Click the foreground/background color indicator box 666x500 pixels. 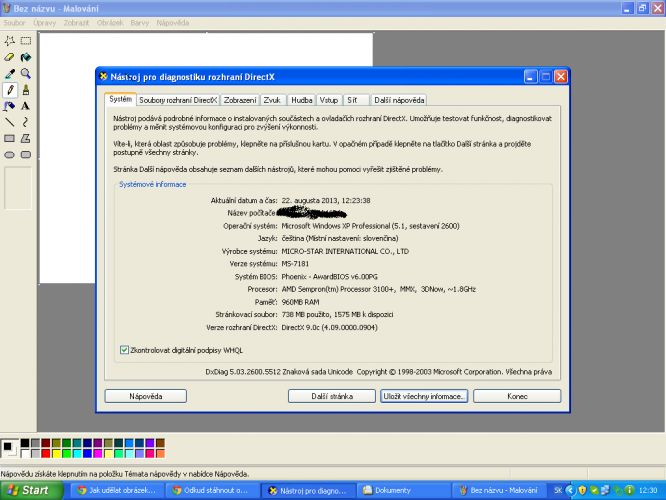point(9,448)
